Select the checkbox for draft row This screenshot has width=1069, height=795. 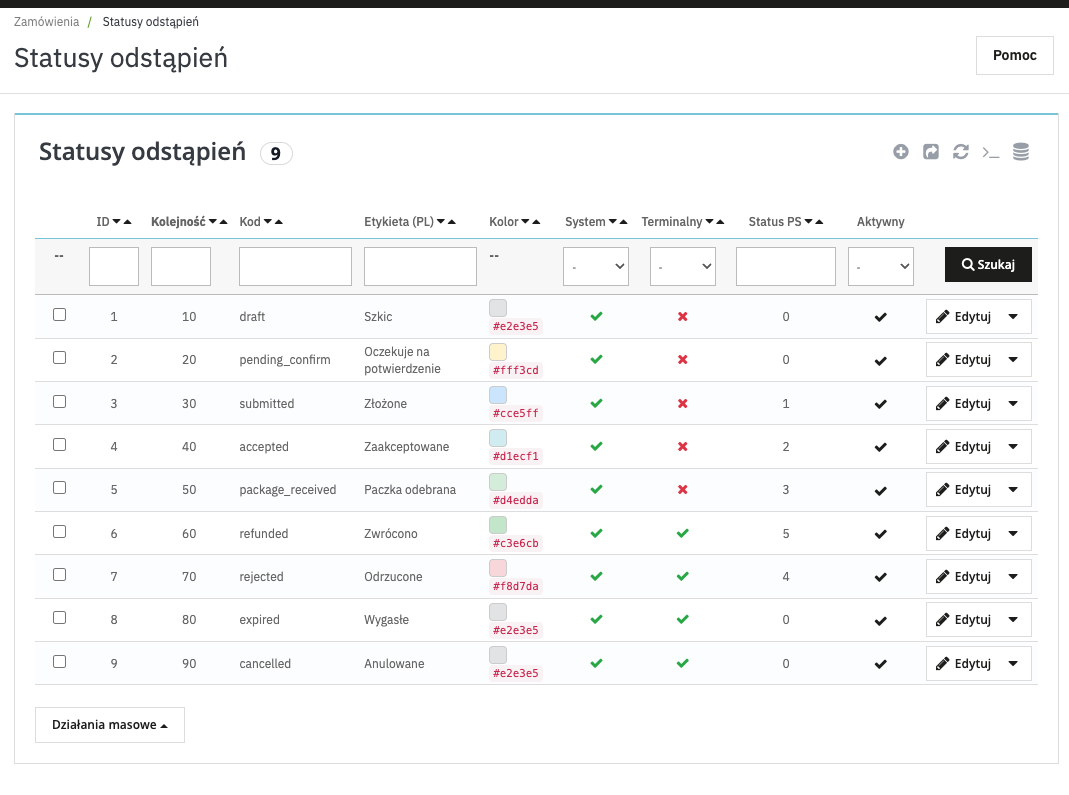(x=59, y=314)
